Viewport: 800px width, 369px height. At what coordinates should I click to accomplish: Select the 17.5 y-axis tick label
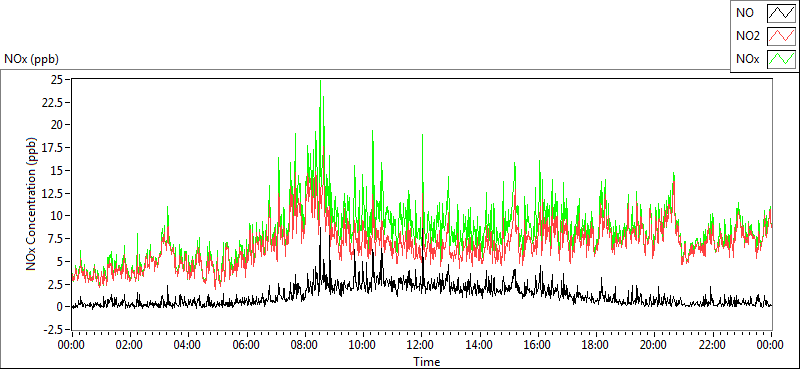pos(53,147)
